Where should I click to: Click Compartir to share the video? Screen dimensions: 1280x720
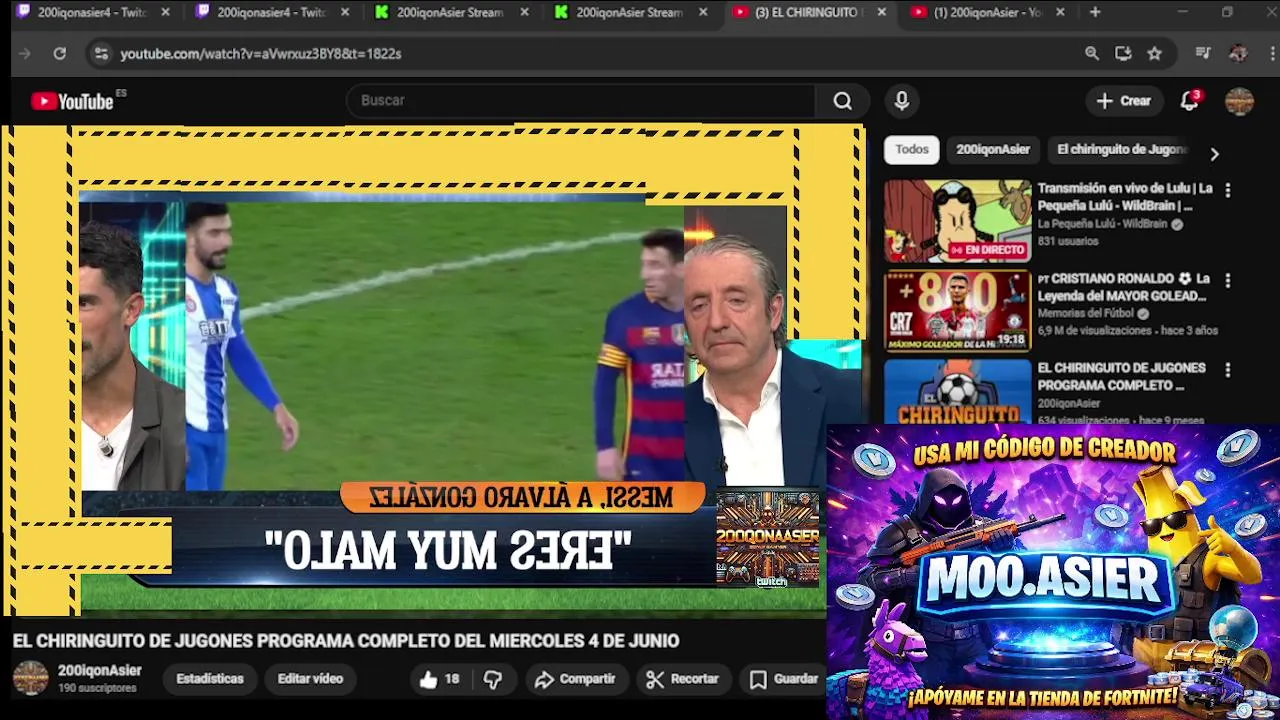(x=575, y=679)
